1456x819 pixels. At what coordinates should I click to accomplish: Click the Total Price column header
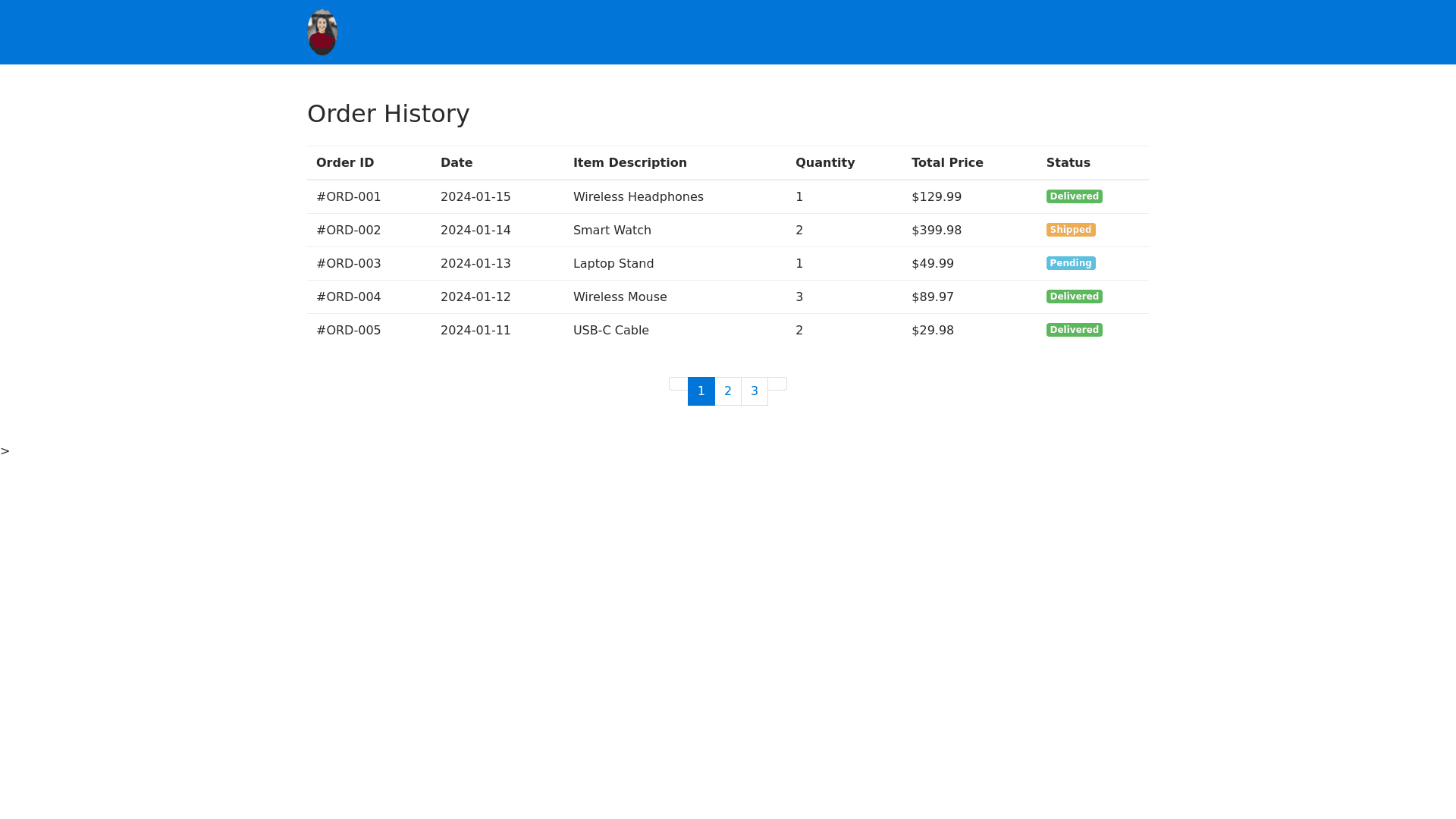pos(947,163)
